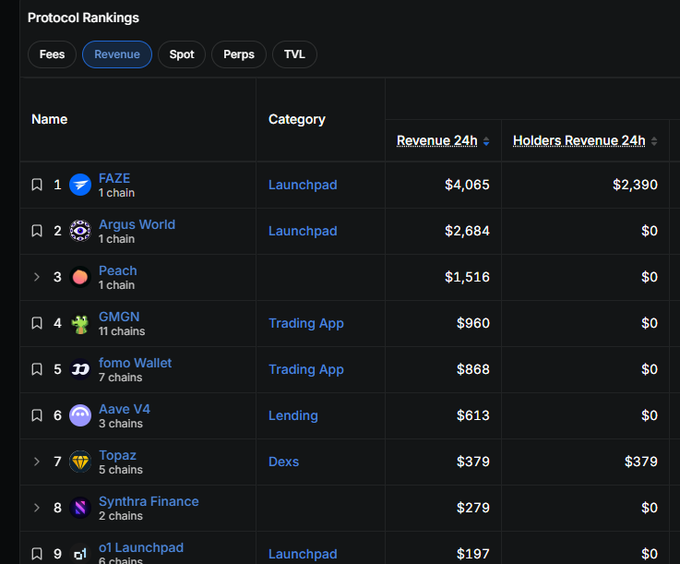Open the o1 Launchpad link
This screenshot has height=564, width=680.
pos(141,548)
